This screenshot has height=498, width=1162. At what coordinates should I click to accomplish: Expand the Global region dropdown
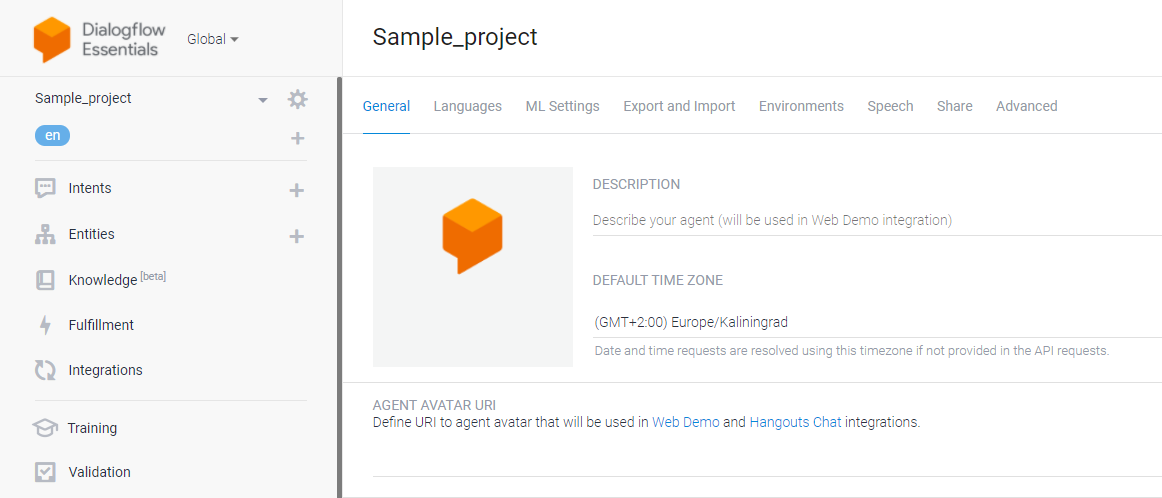tap(213, 39)
